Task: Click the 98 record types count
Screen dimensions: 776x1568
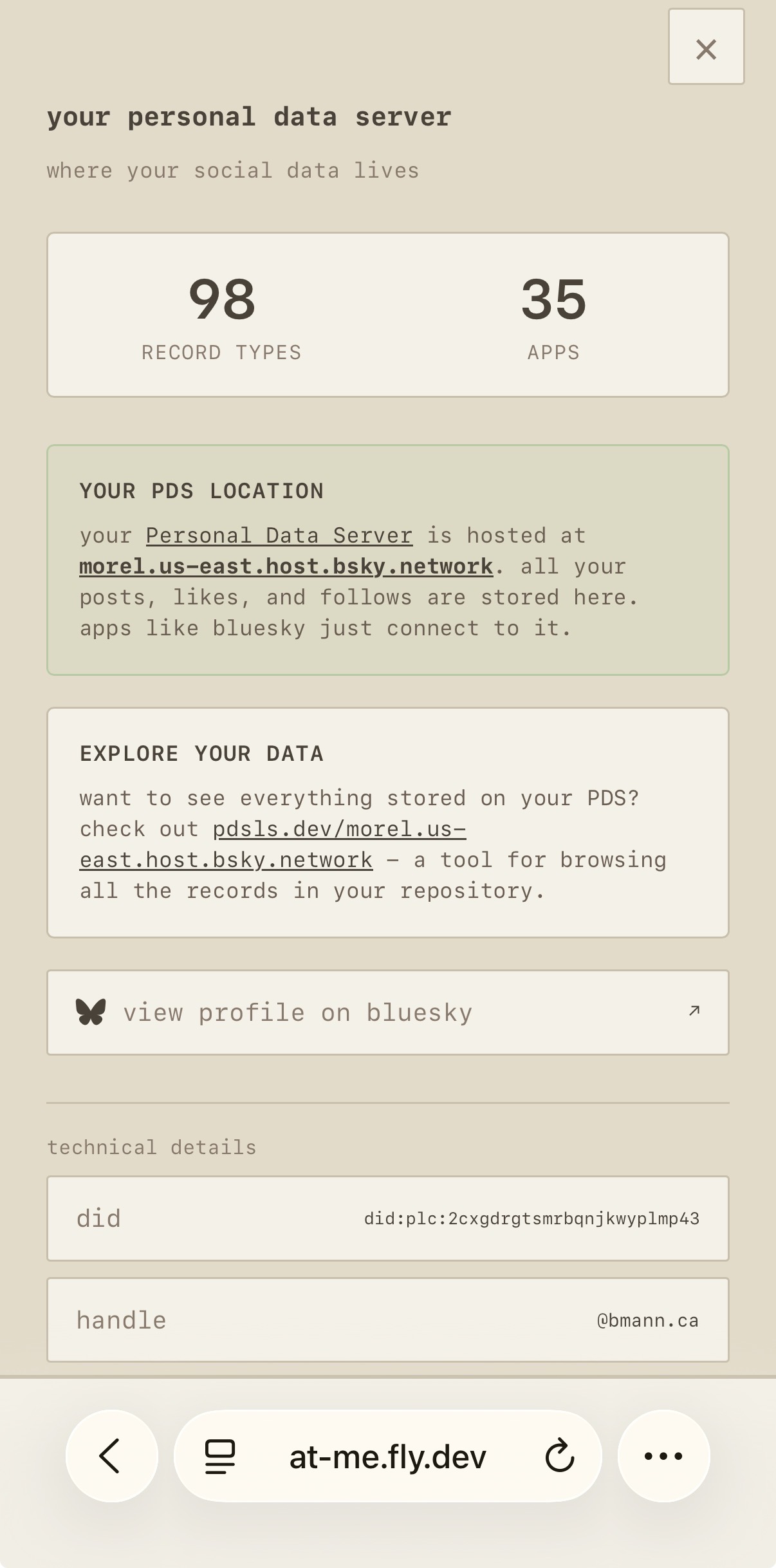Action: coord(222,299)
